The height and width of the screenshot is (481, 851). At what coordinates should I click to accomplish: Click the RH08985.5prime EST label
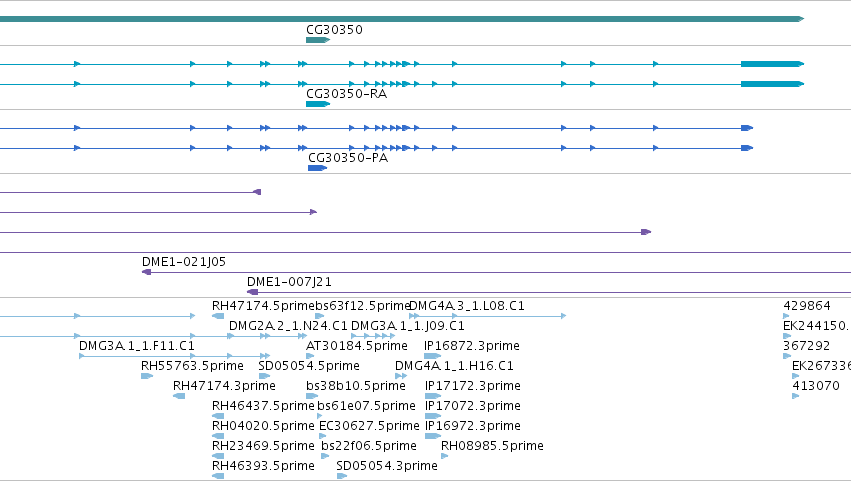pyautogui.click(x=492, y=446)
